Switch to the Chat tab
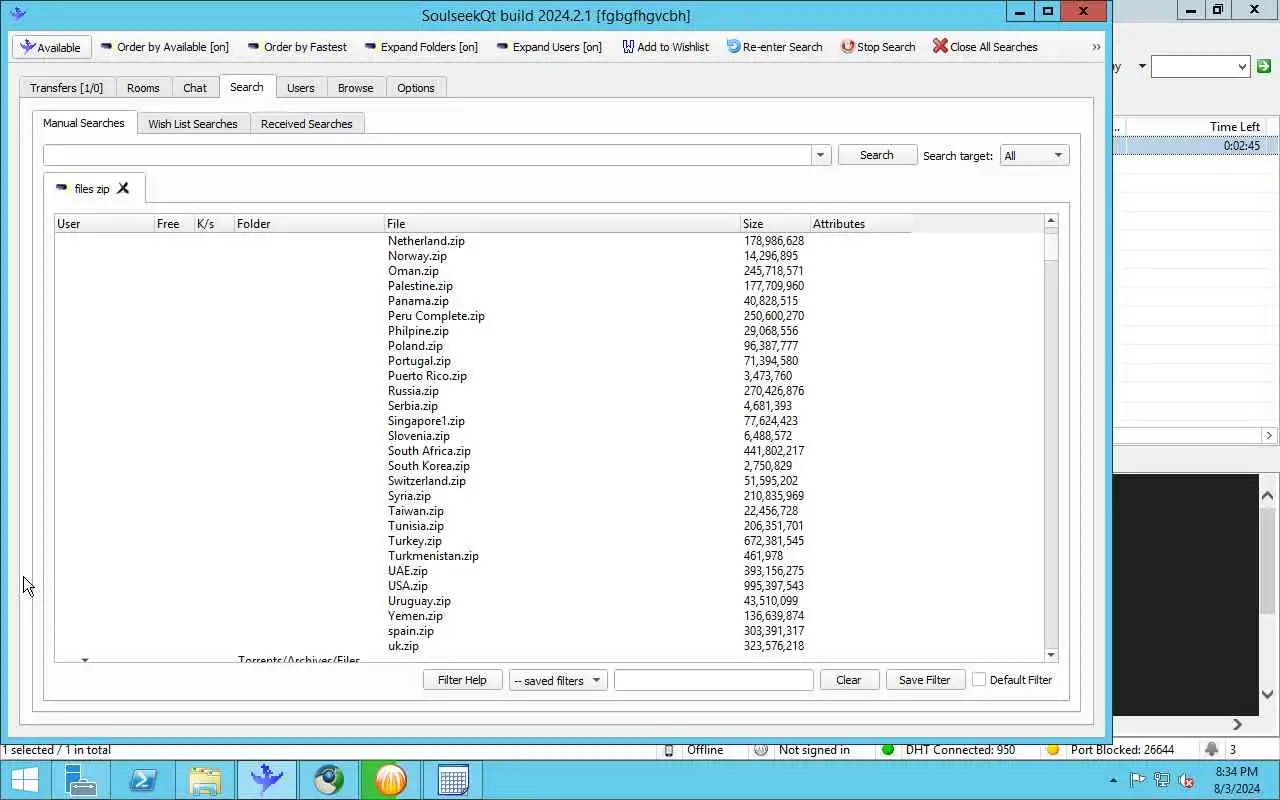 point(195,88)
